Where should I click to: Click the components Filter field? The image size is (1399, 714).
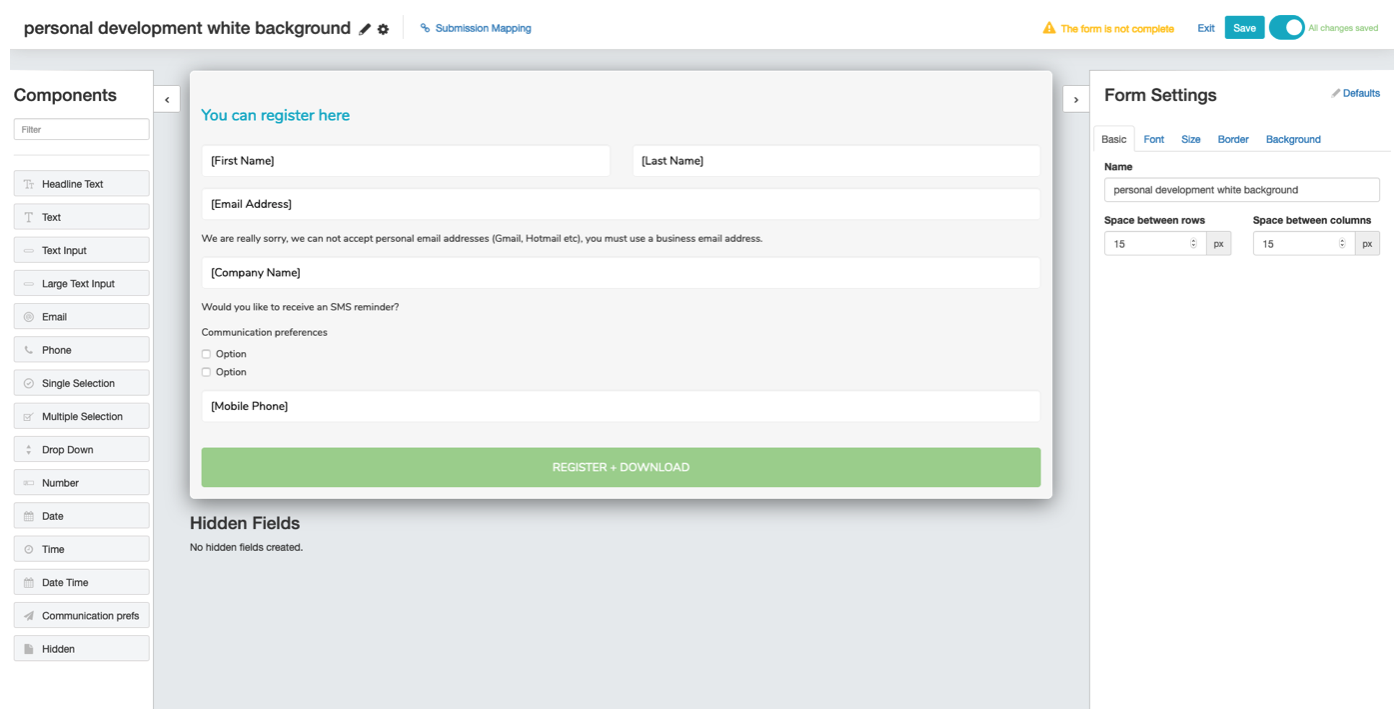point(82,129)
